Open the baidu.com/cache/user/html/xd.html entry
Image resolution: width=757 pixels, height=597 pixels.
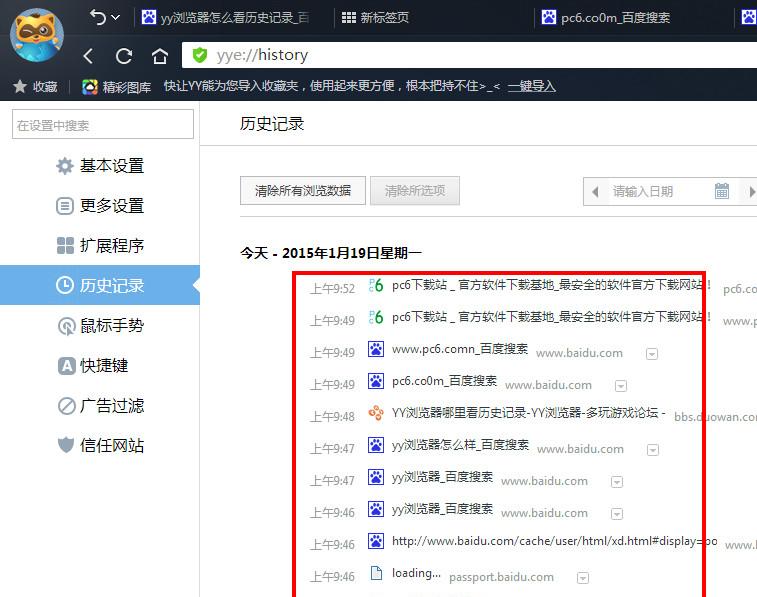555,541
